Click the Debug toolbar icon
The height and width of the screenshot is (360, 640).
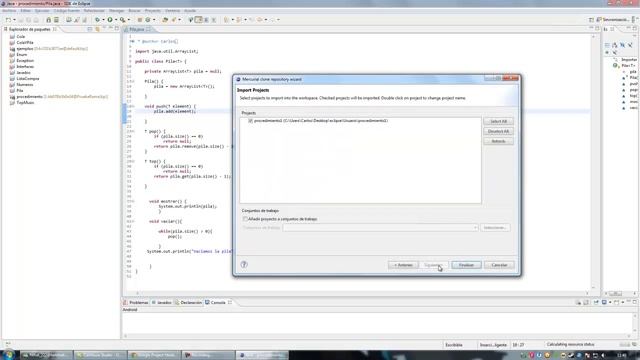(97, 20)
